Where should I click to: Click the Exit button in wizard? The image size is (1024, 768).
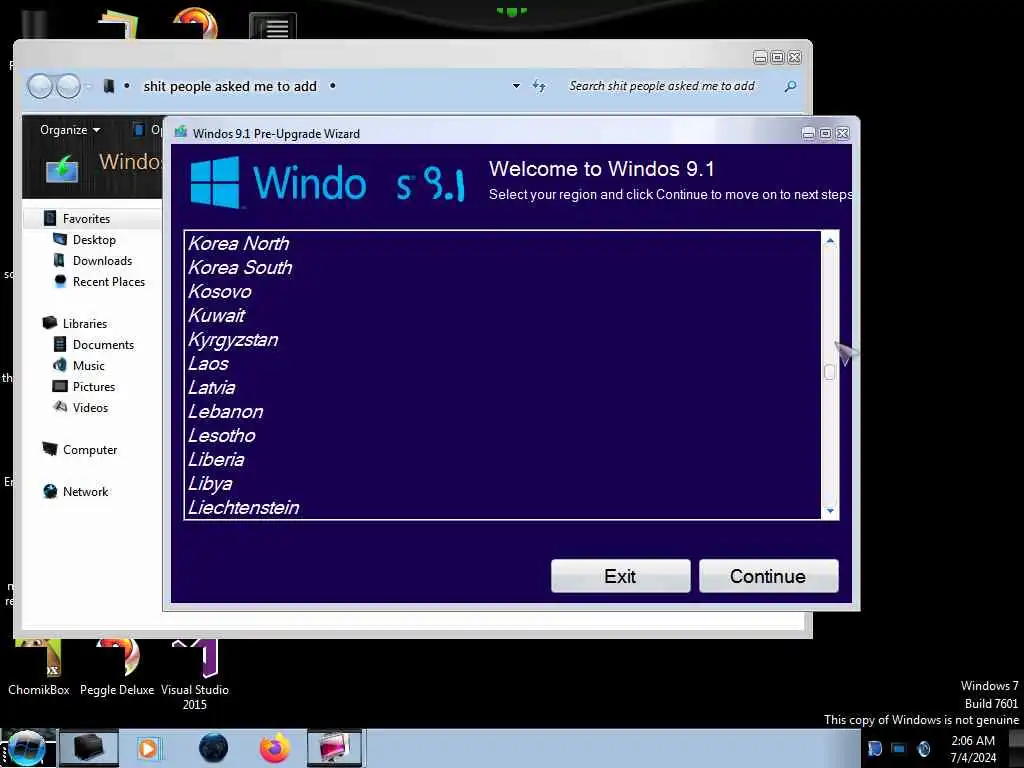(x=620, y=576)
